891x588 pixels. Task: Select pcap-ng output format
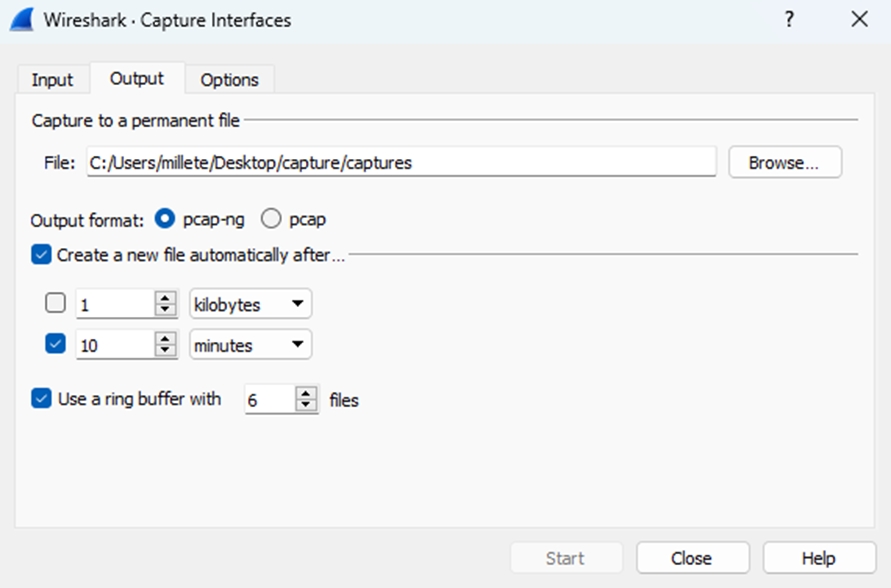point(165,219)
